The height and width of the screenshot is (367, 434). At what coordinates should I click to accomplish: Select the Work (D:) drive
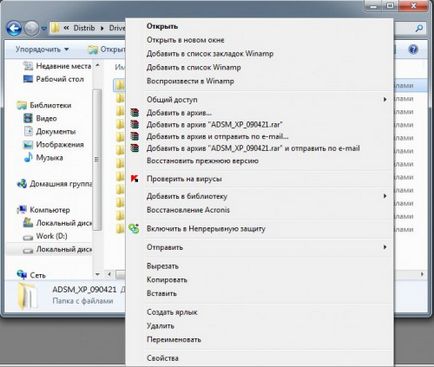pyautogui.click(x=51, y=236)
